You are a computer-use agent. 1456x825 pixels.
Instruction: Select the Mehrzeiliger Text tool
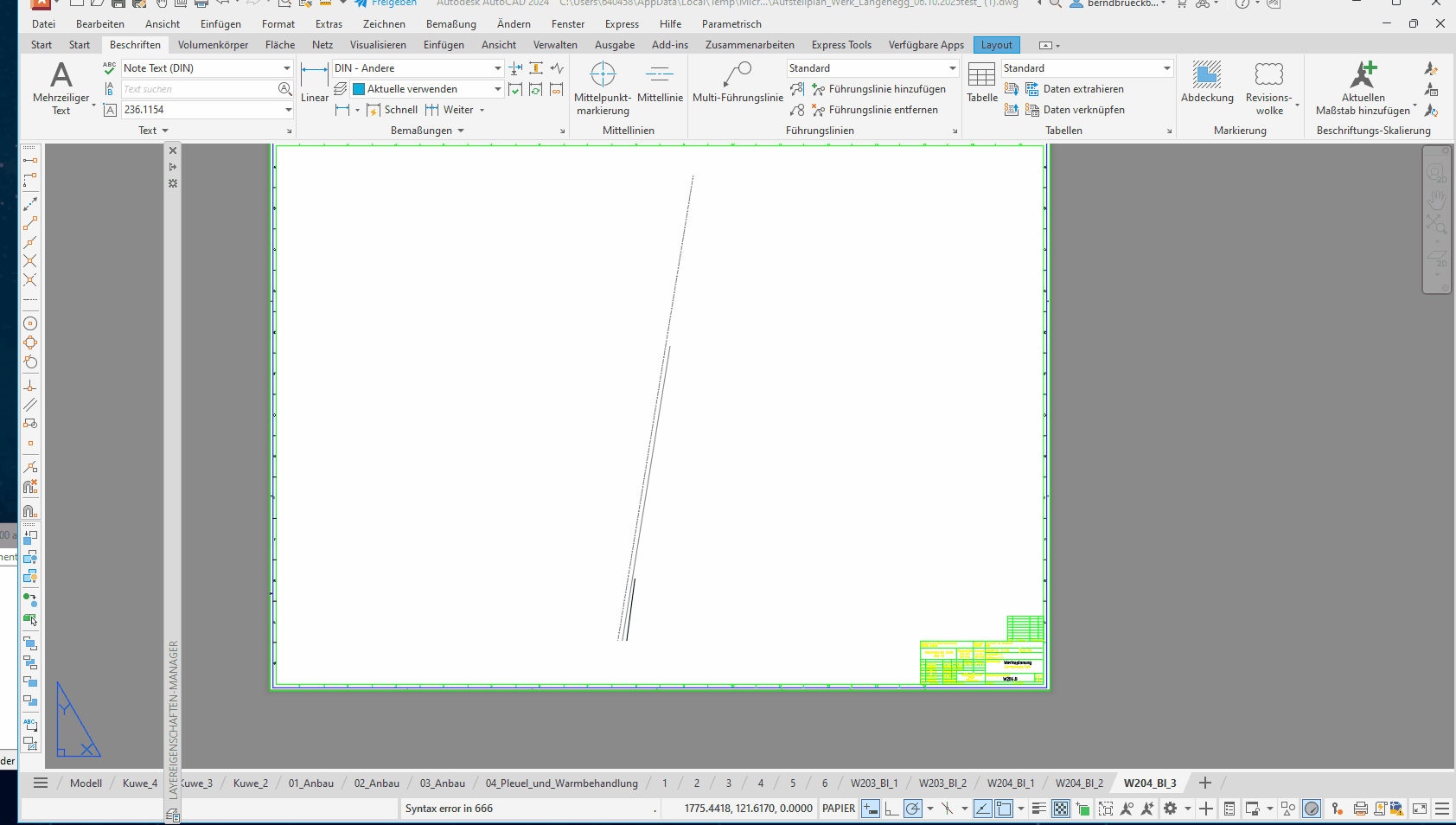(x=61, y=87)
